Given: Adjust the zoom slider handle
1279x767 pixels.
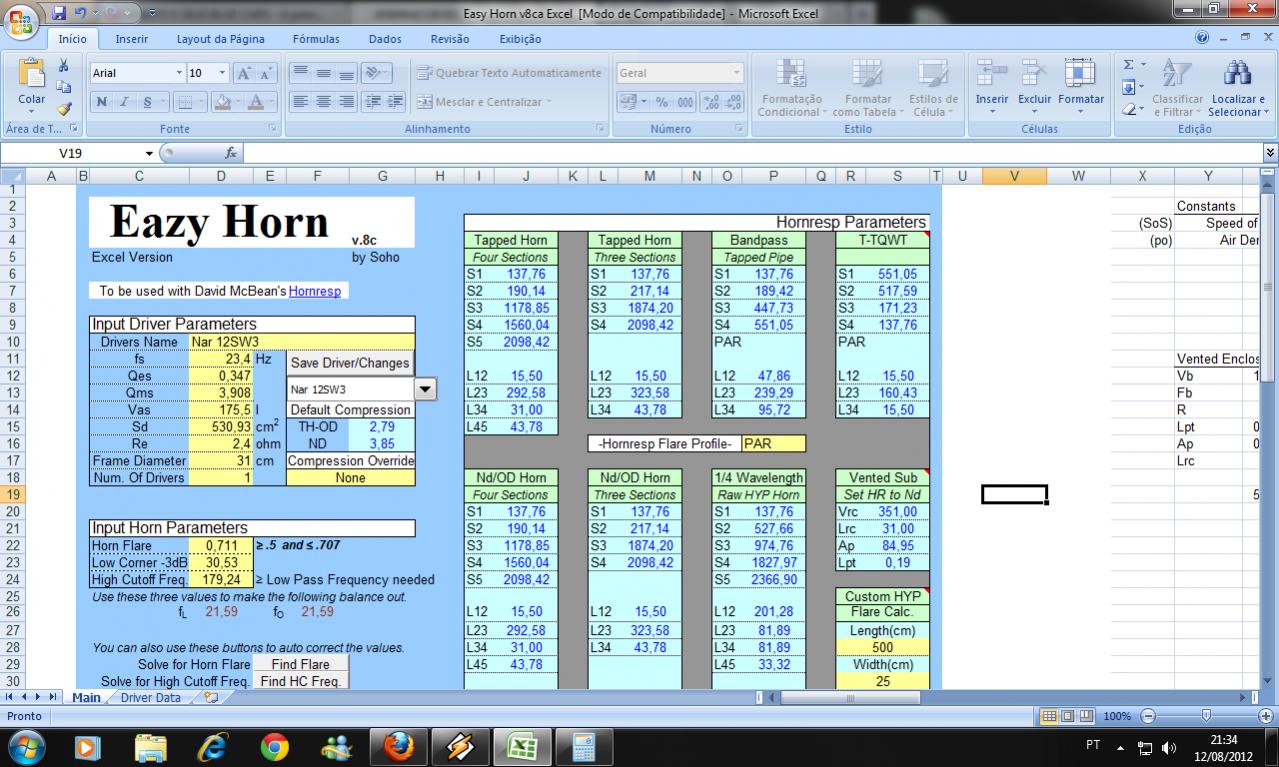Looking at the screenshot, I should (1207, 716).
